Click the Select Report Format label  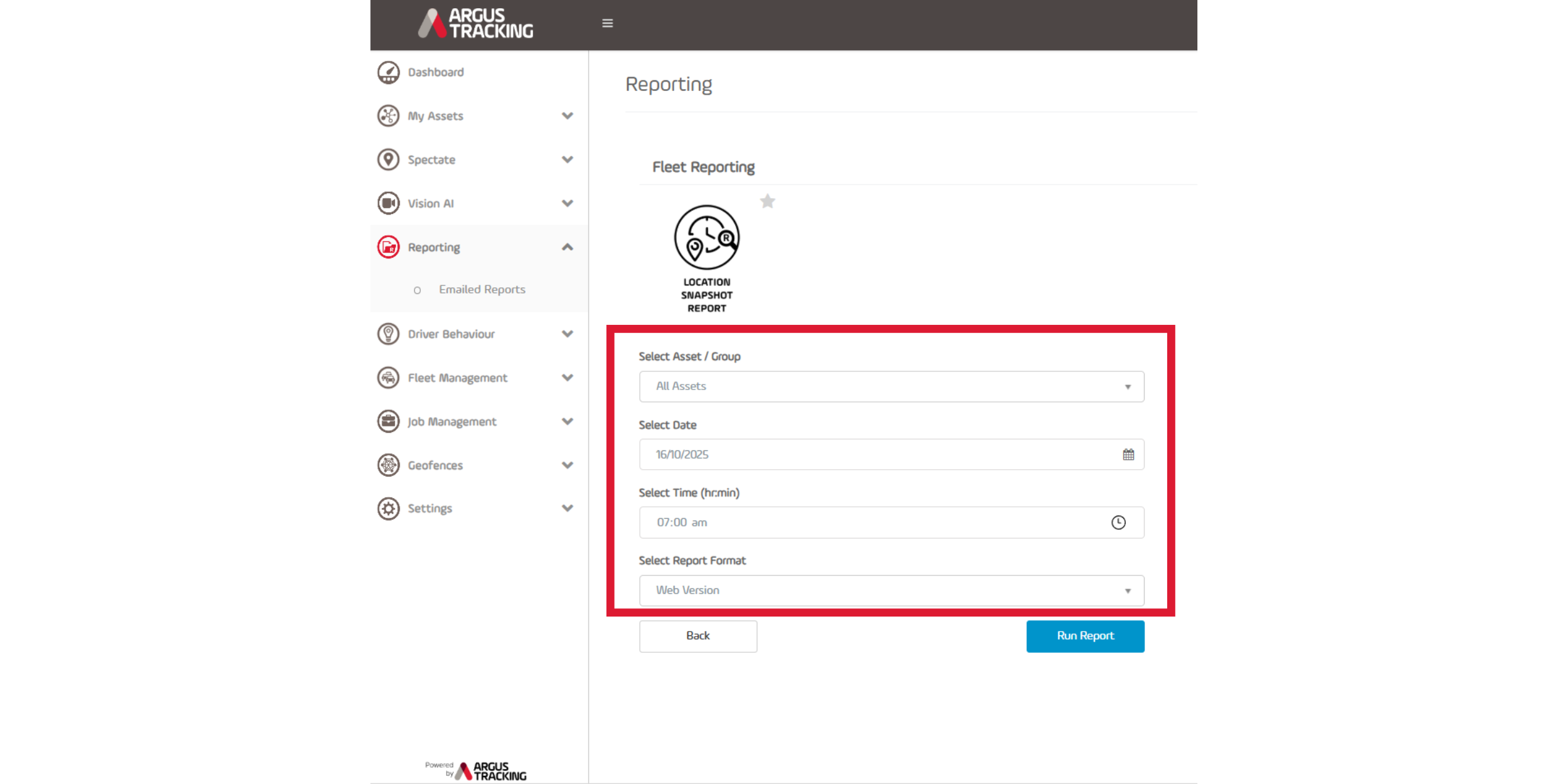point(692,560)
